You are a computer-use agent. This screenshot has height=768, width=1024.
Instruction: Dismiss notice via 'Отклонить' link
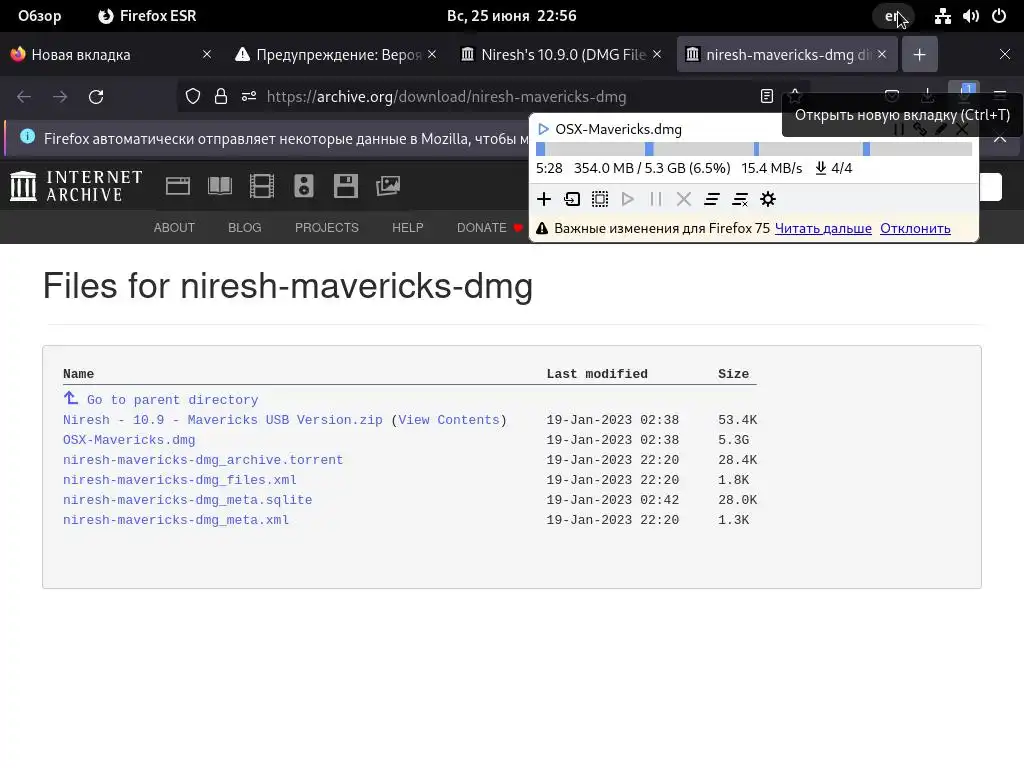pos(915,229)
